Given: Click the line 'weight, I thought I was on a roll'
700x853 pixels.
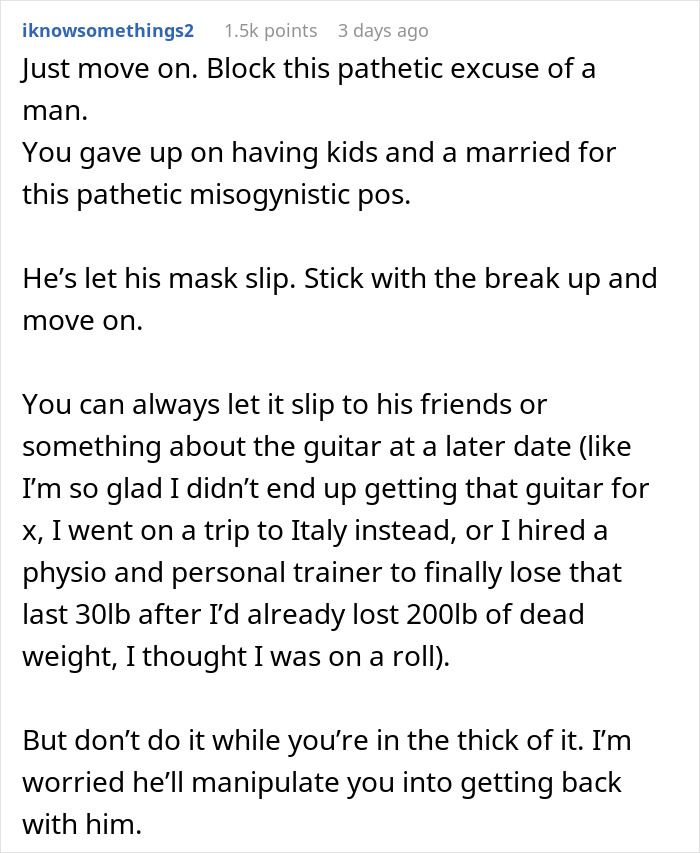Looking at the screenshot, I should click(x=236, y=657).
